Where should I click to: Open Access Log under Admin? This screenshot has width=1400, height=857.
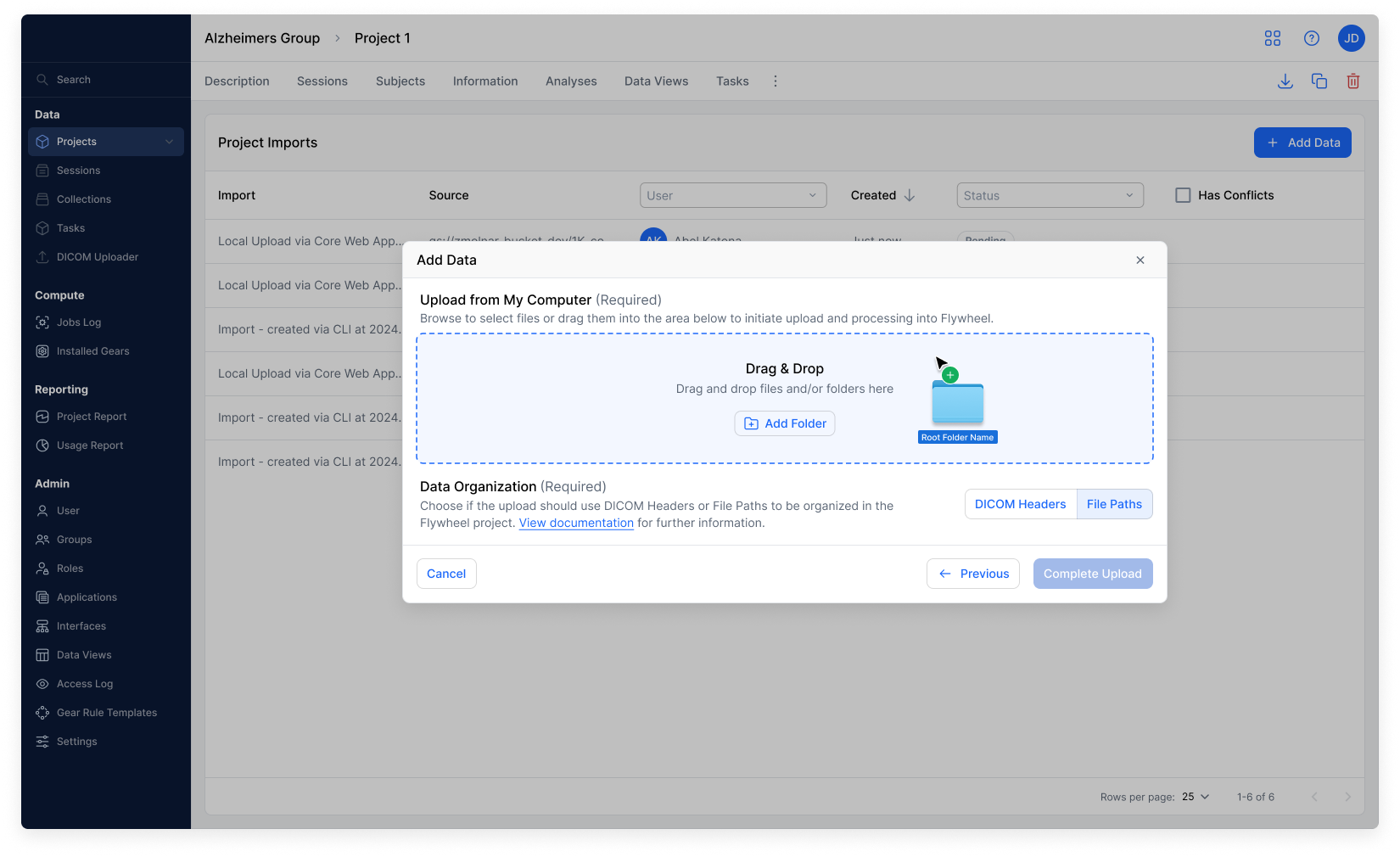[x=106, y=684]
